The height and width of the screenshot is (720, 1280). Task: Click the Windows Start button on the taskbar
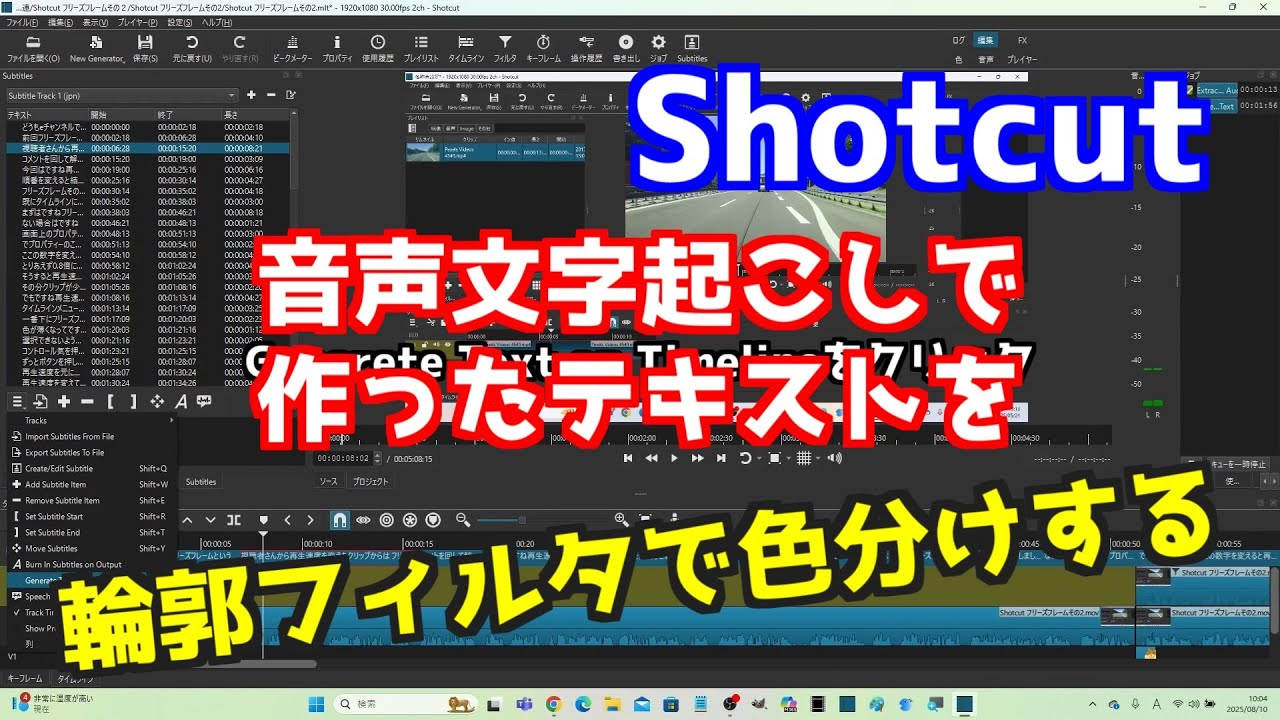point(316,704)
